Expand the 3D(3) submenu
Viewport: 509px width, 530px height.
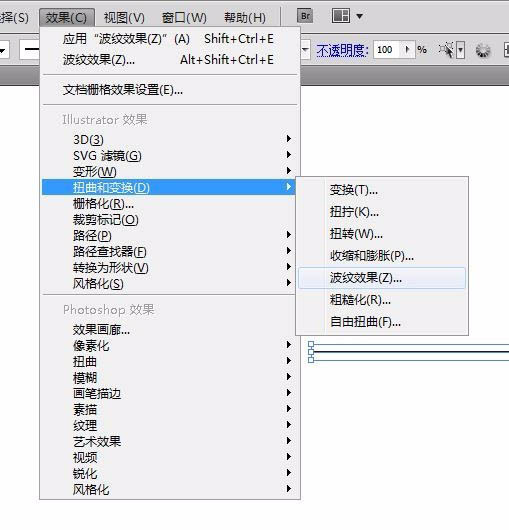(170, 139)
